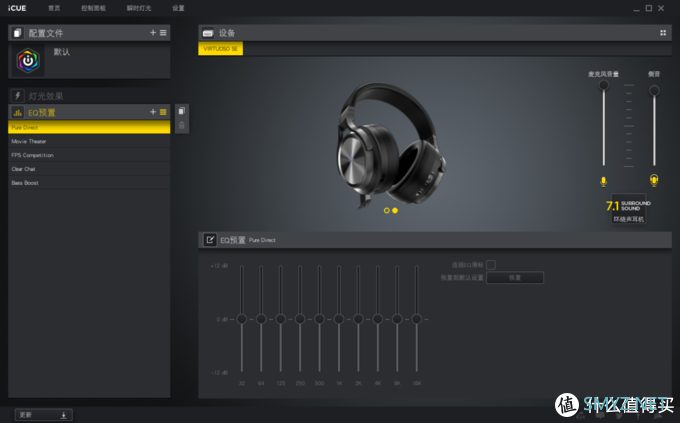Open the Settings menu in top bar
Viewport: 680px width, 423px height.
(x=178, y=8)
